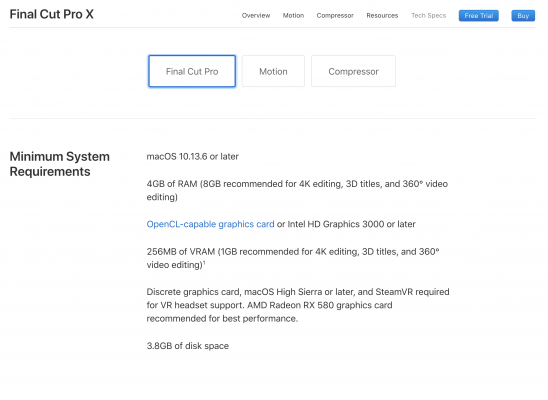This screenshot has width=548, height=400.
Task: Open the Overview nav link
Action: [256, 16]
